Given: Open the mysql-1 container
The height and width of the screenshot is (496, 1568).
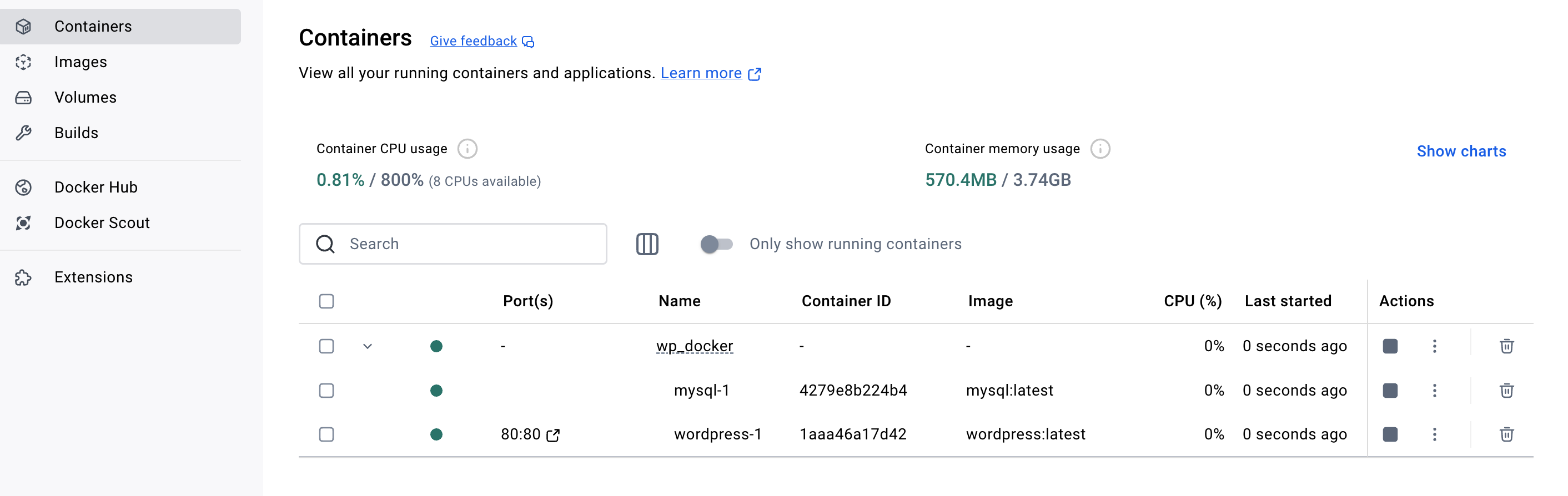Looking at the screenshot, I should 701,391.
